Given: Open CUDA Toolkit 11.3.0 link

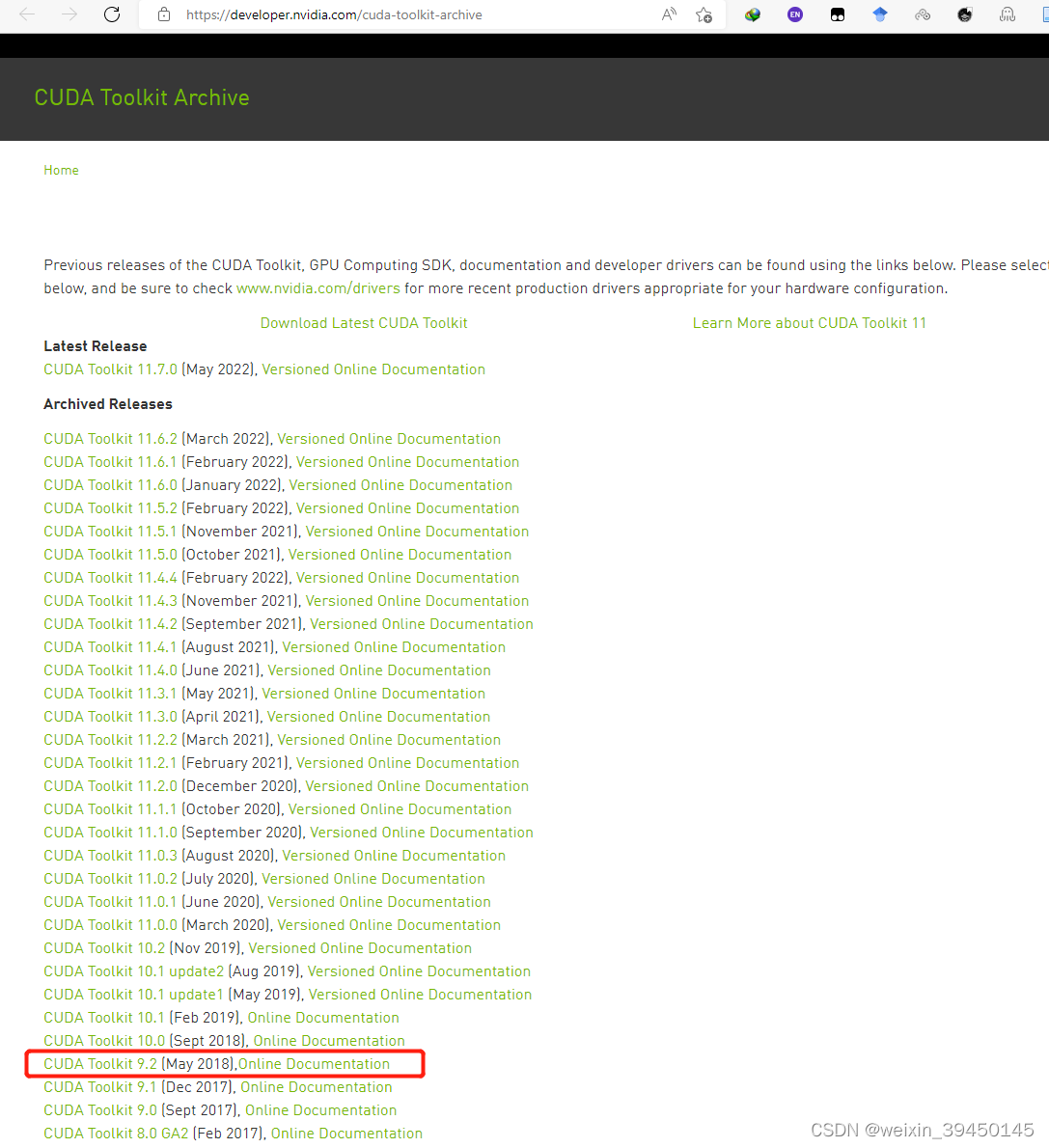Looking at the screenshot, I should click(x=111, y=717).
